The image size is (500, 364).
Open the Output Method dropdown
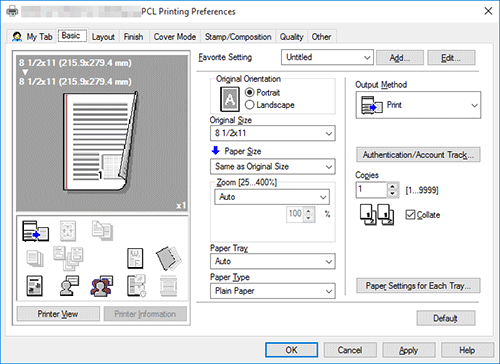[418, 105]
